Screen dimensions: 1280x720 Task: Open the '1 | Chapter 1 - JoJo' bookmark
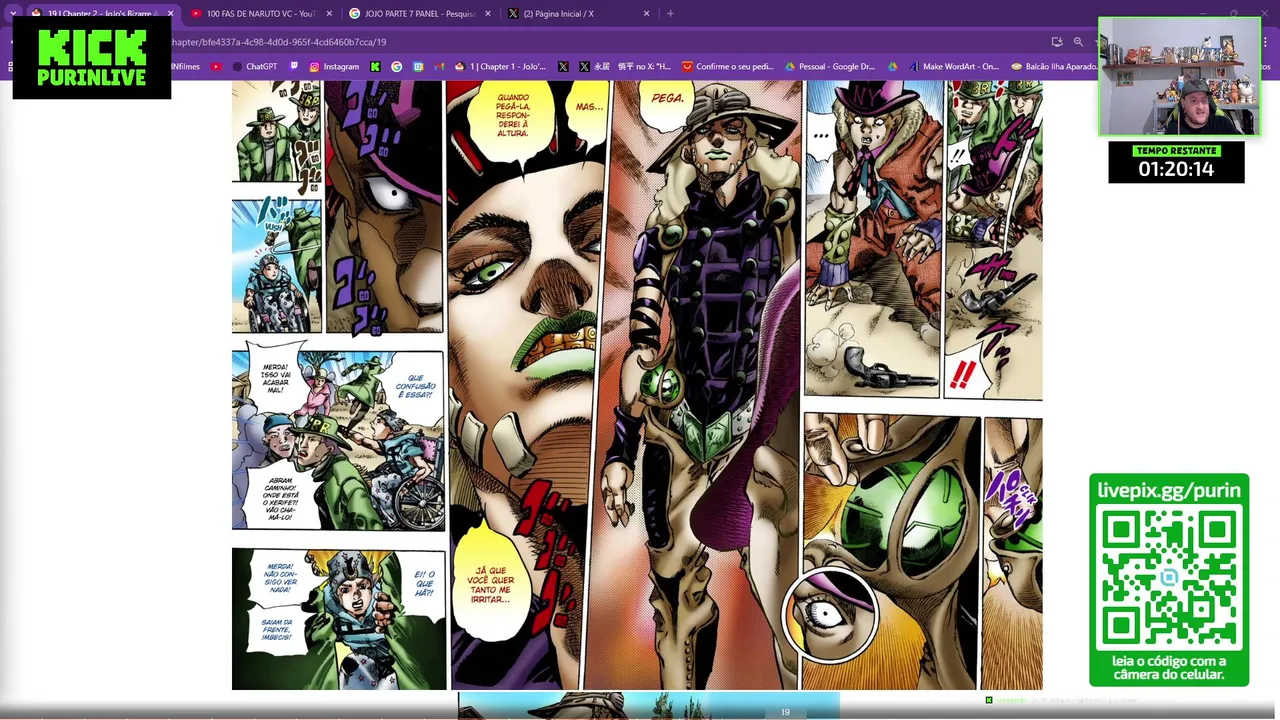click(500, 67)
